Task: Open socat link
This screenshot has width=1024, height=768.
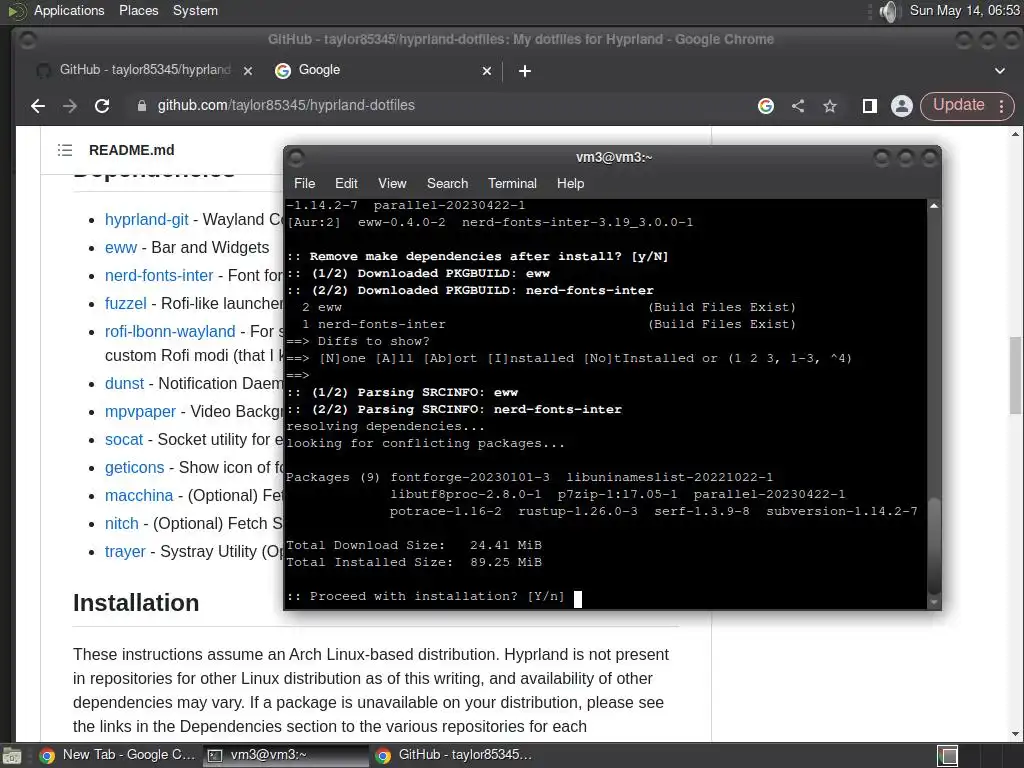Action: [x=124, y=440]
